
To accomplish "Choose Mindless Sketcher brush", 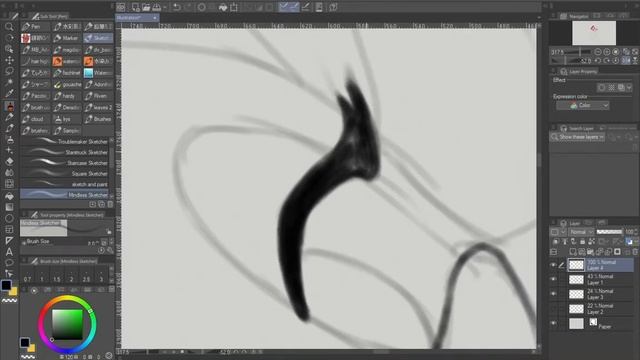I will coord(64,195).
